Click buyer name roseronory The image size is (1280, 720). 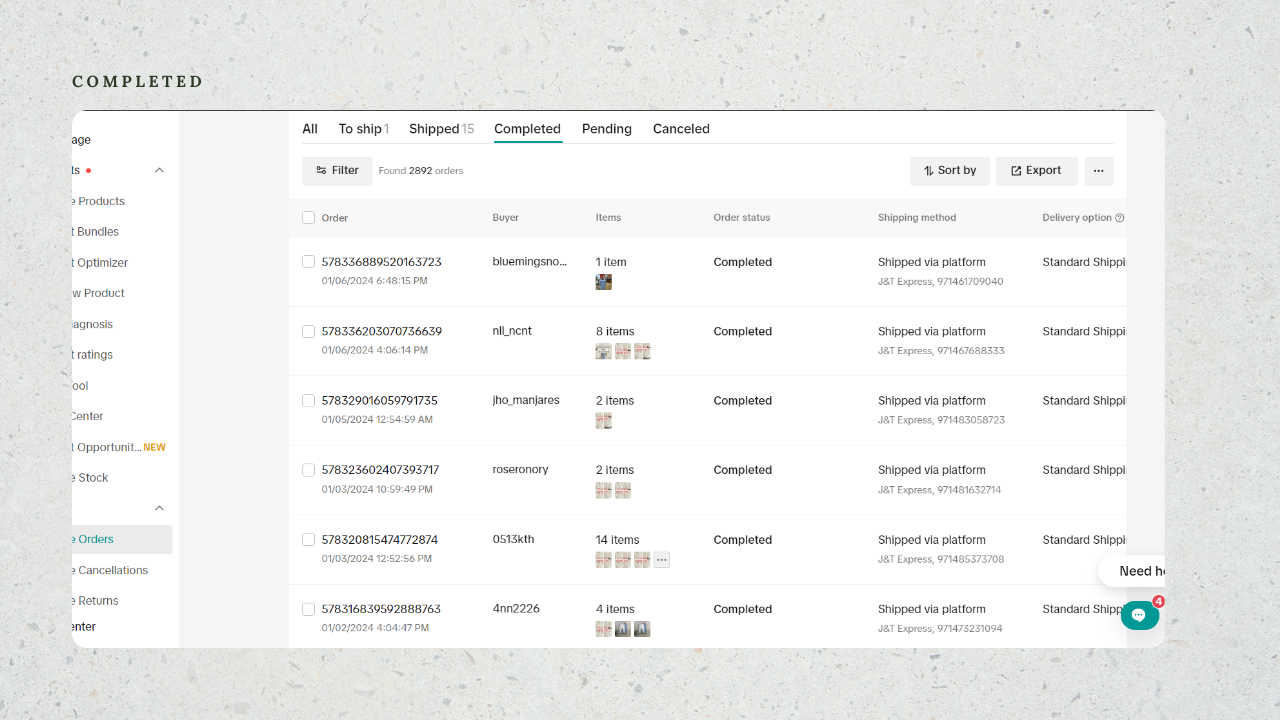click(521, 470)
